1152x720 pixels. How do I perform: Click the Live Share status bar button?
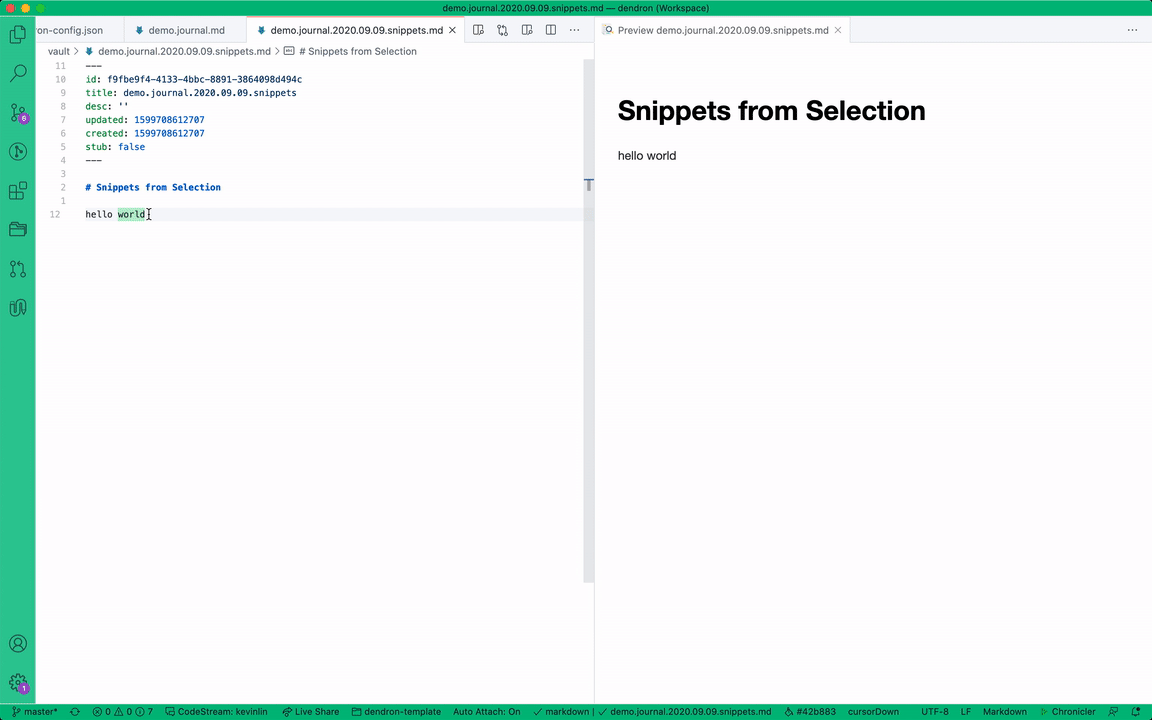point(310,712)
